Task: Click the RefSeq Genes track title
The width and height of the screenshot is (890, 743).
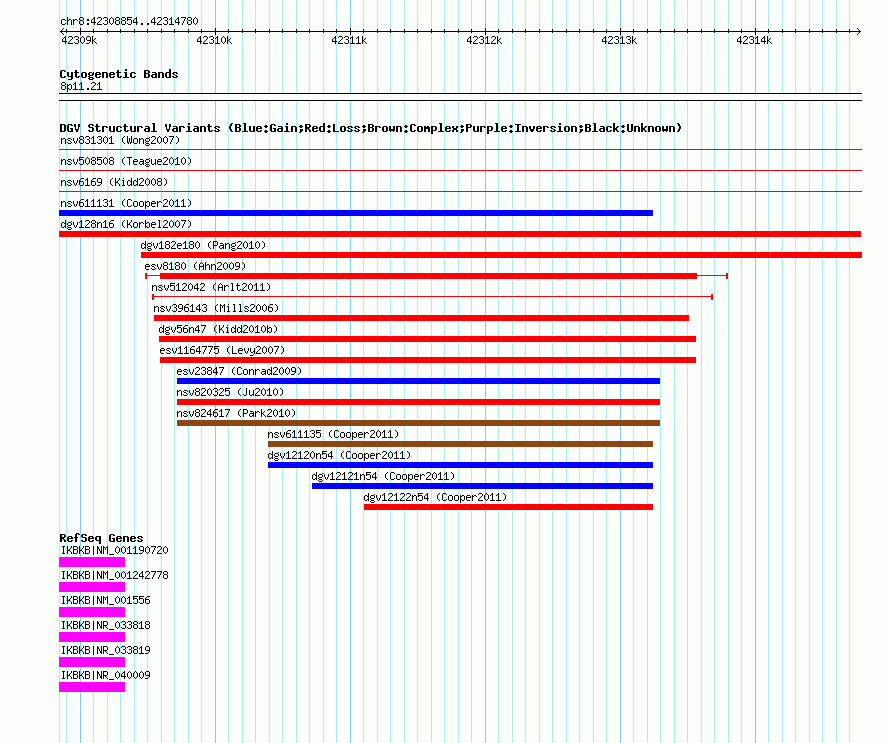Action: (x=101, y=538)
